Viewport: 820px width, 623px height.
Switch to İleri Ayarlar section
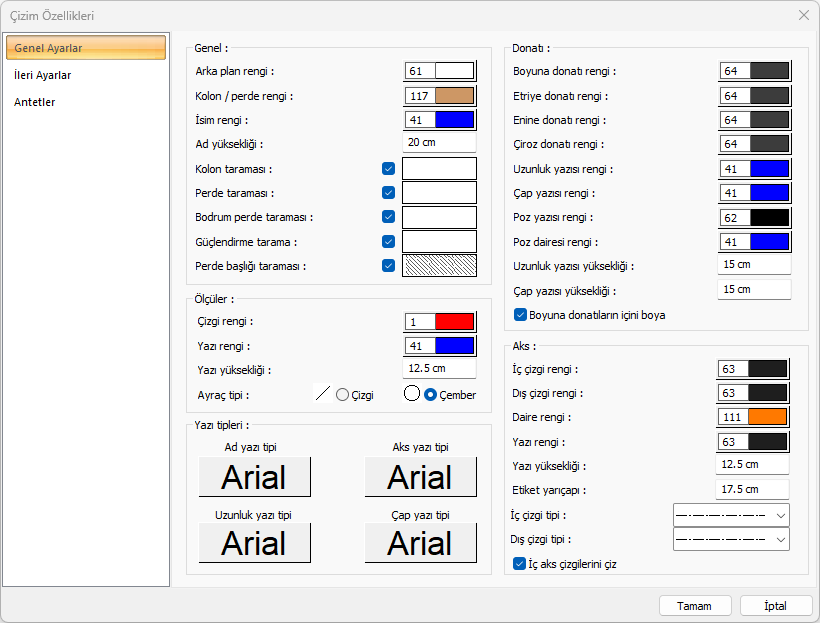43,75
